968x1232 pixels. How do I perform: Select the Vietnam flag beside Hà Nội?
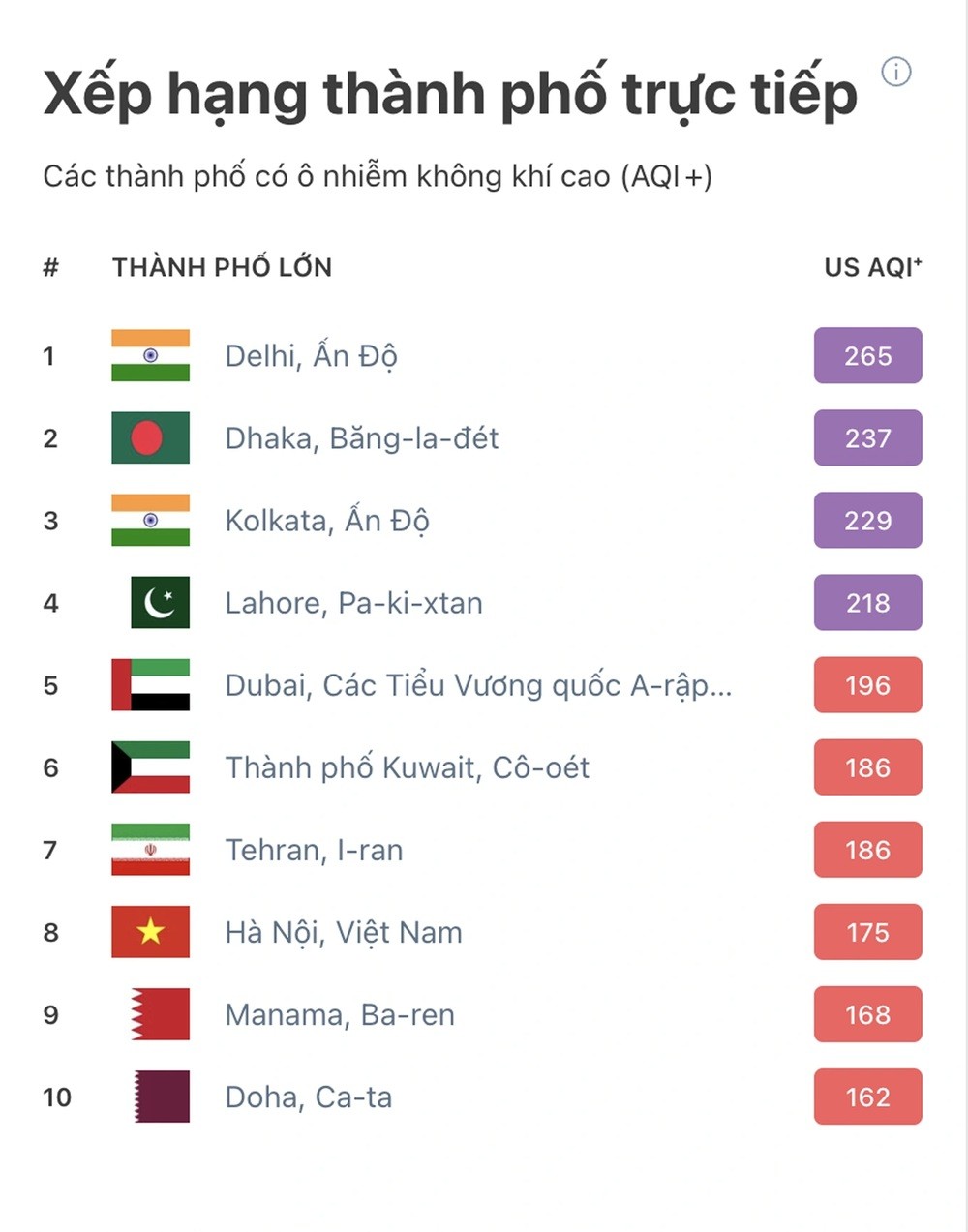tap(150, 932)
